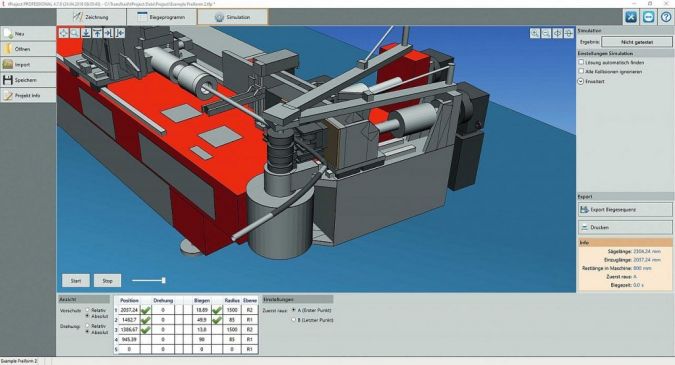
Task: Click the TeamViewer remote support icon
Action: pyautogui.click(x=648, y=17)
